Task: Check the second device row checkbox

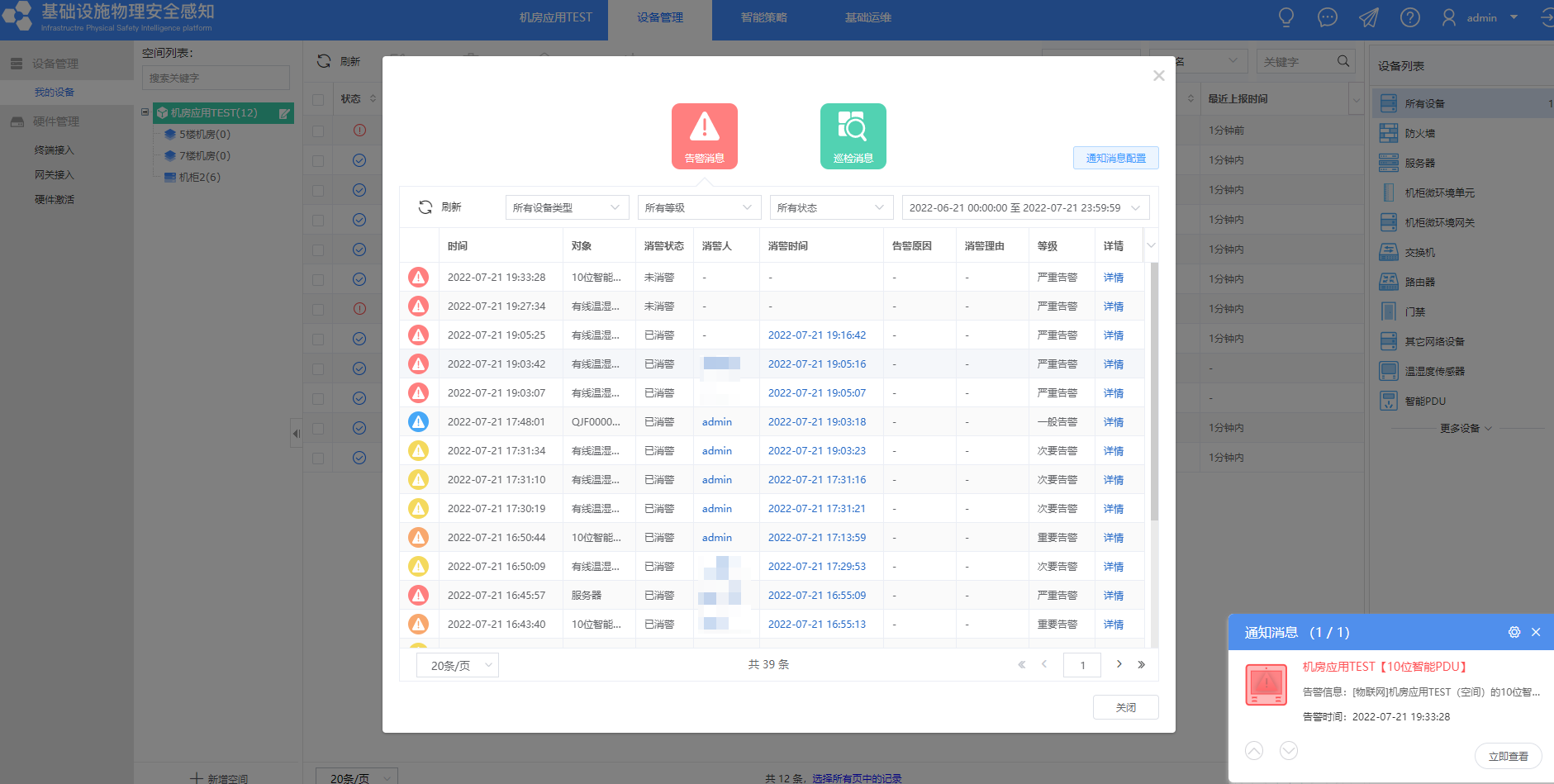Action: point(318,160)
